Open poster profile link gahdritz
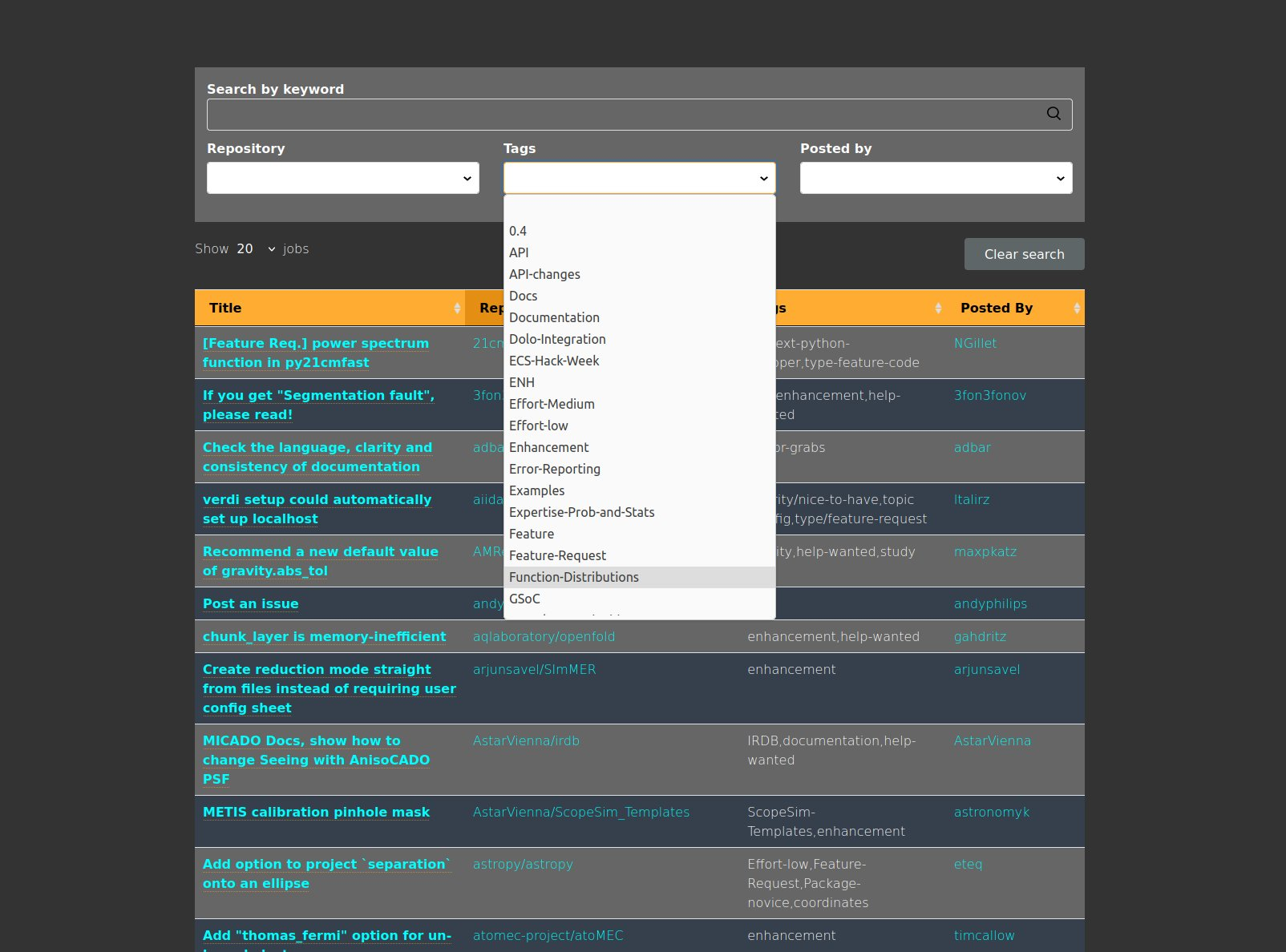 [980, 636]
